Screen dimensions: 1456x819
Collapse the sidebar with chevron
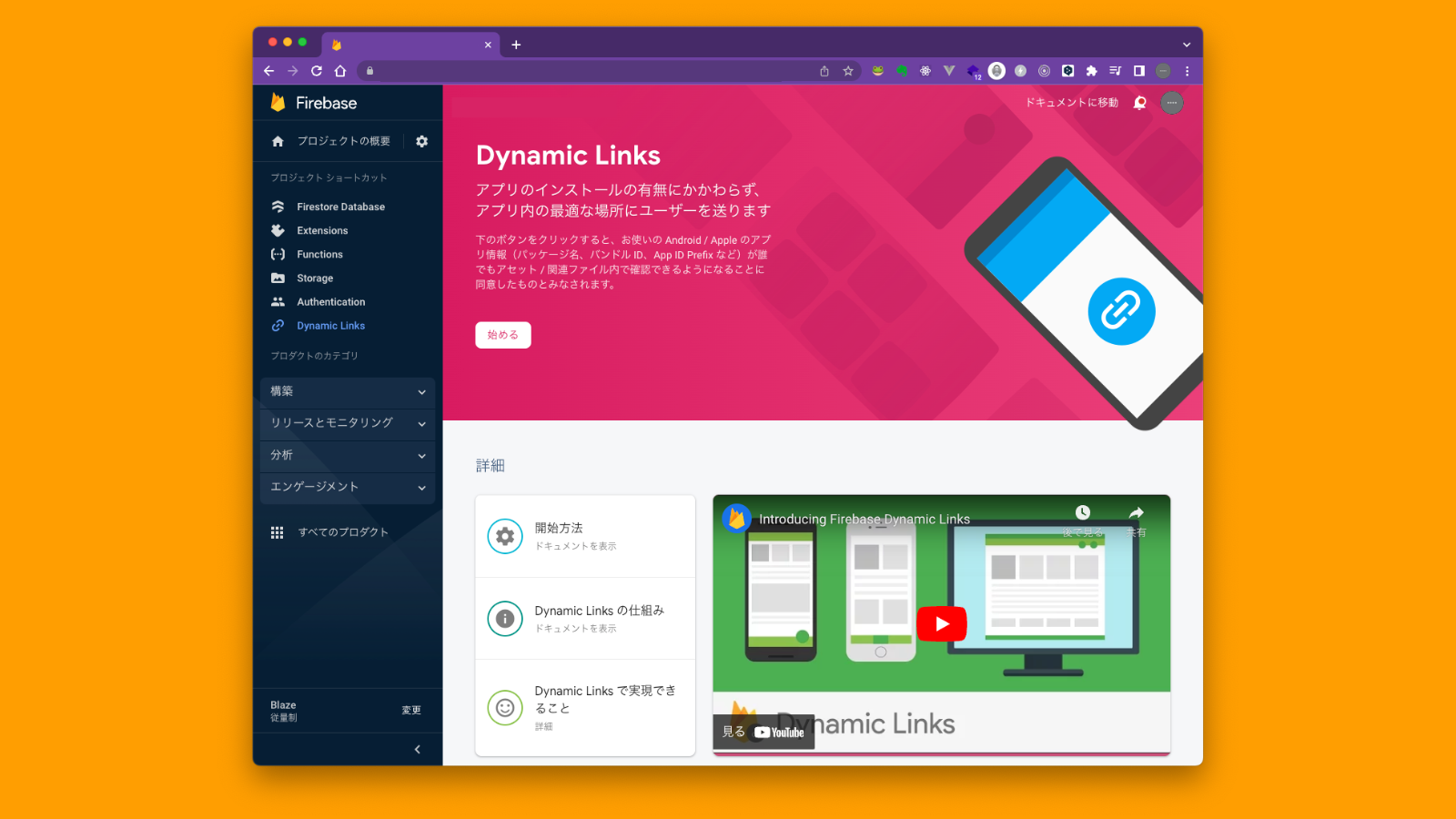(x=418, y=750)
